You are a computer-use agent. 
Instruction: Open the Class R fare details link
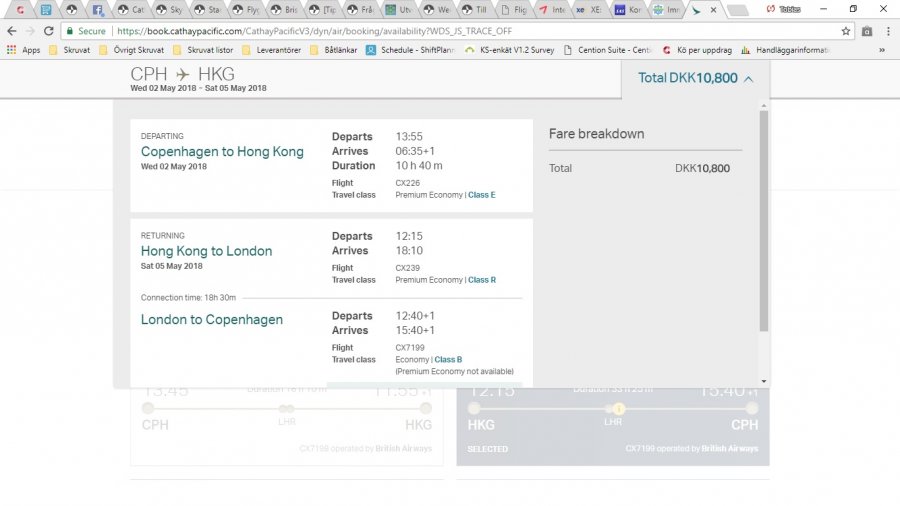coord(481,280)
